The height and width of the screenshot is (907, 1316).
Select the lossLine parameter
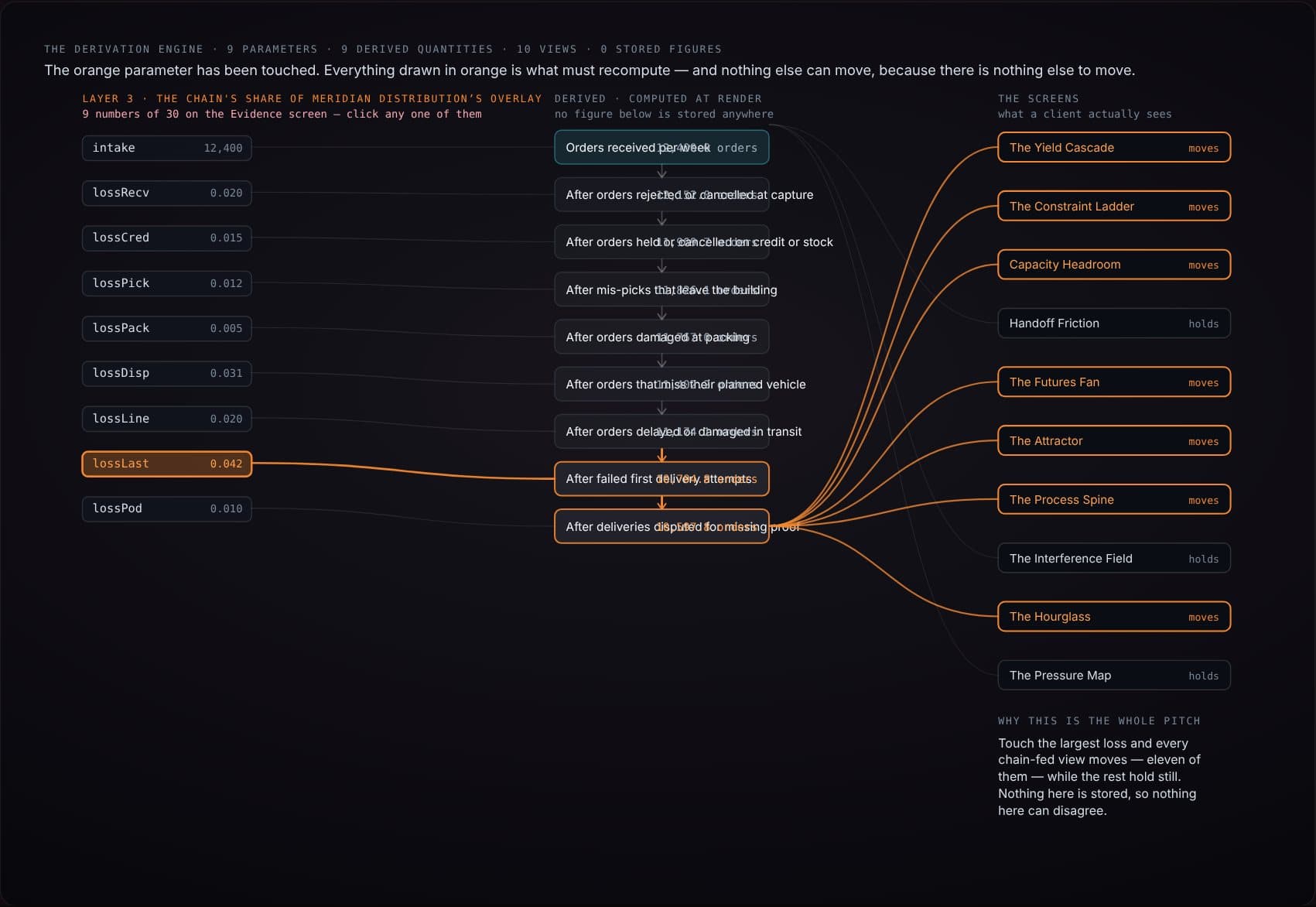pos(167,419)
